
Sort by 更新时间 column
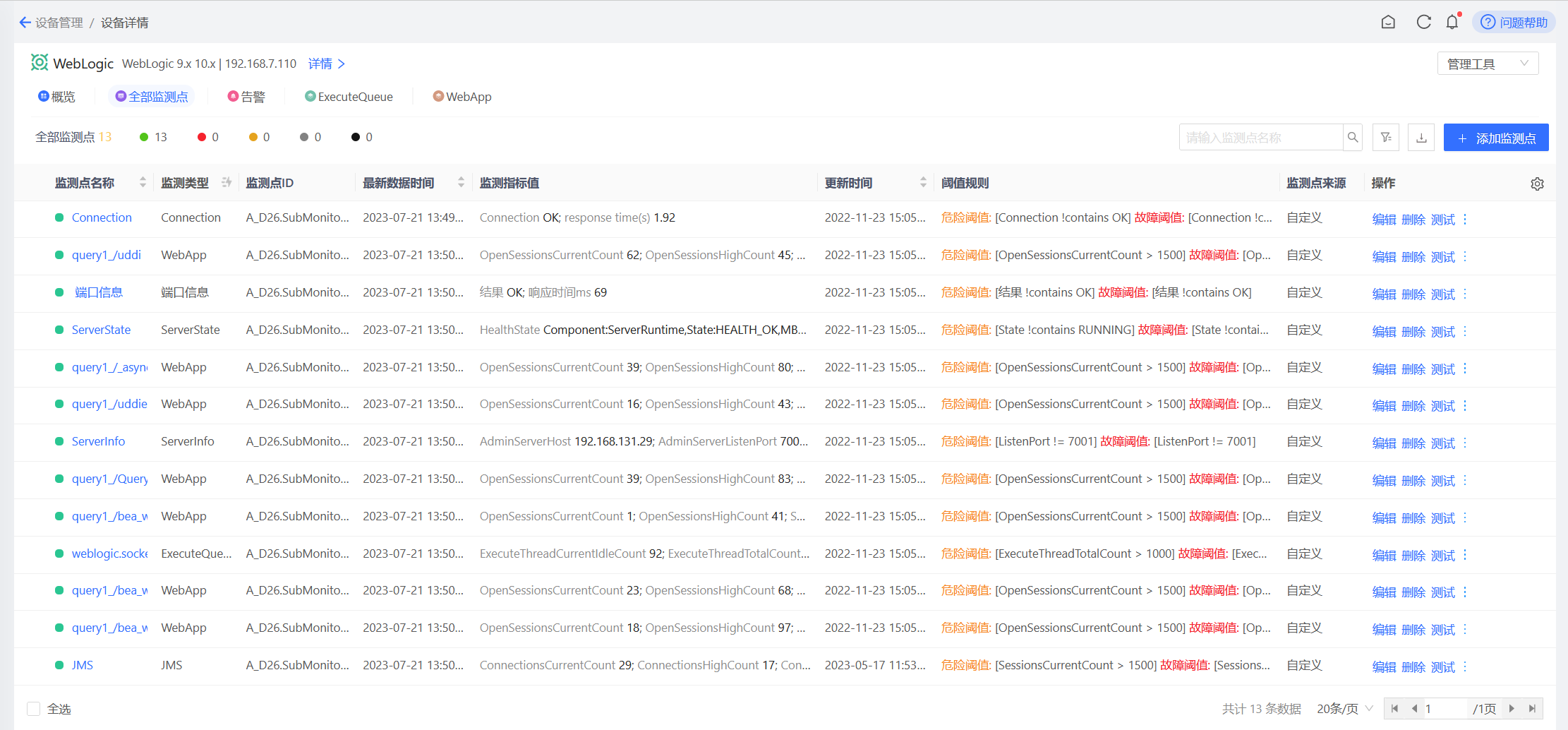click(x=923, y=183)
